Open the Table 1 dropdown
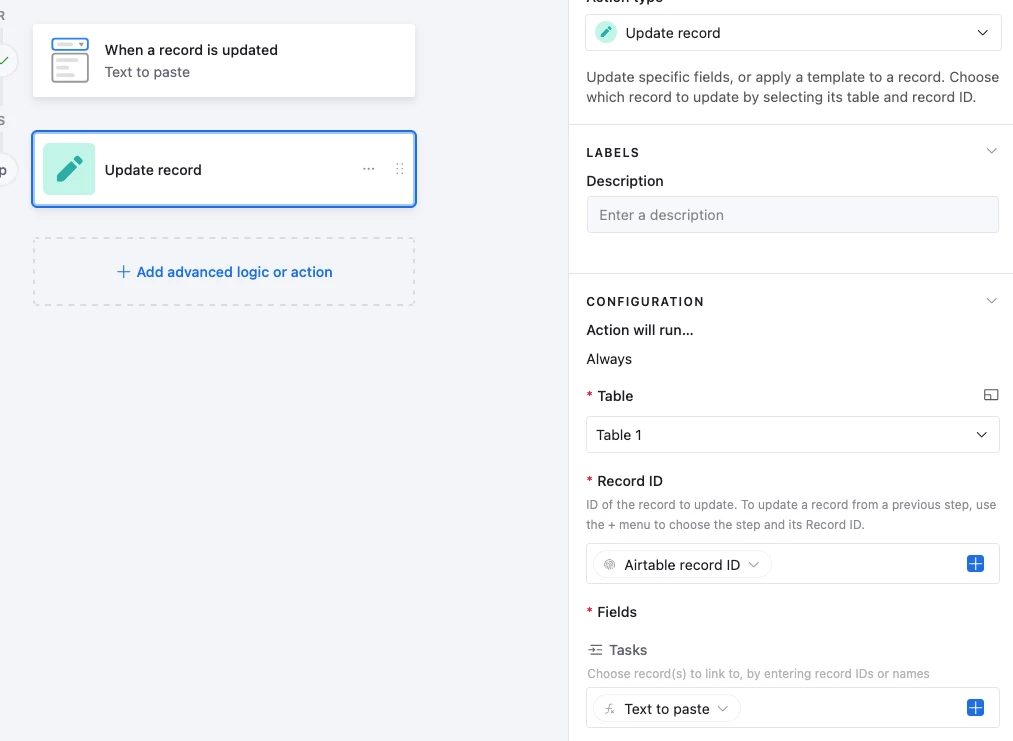 [792, 435]
